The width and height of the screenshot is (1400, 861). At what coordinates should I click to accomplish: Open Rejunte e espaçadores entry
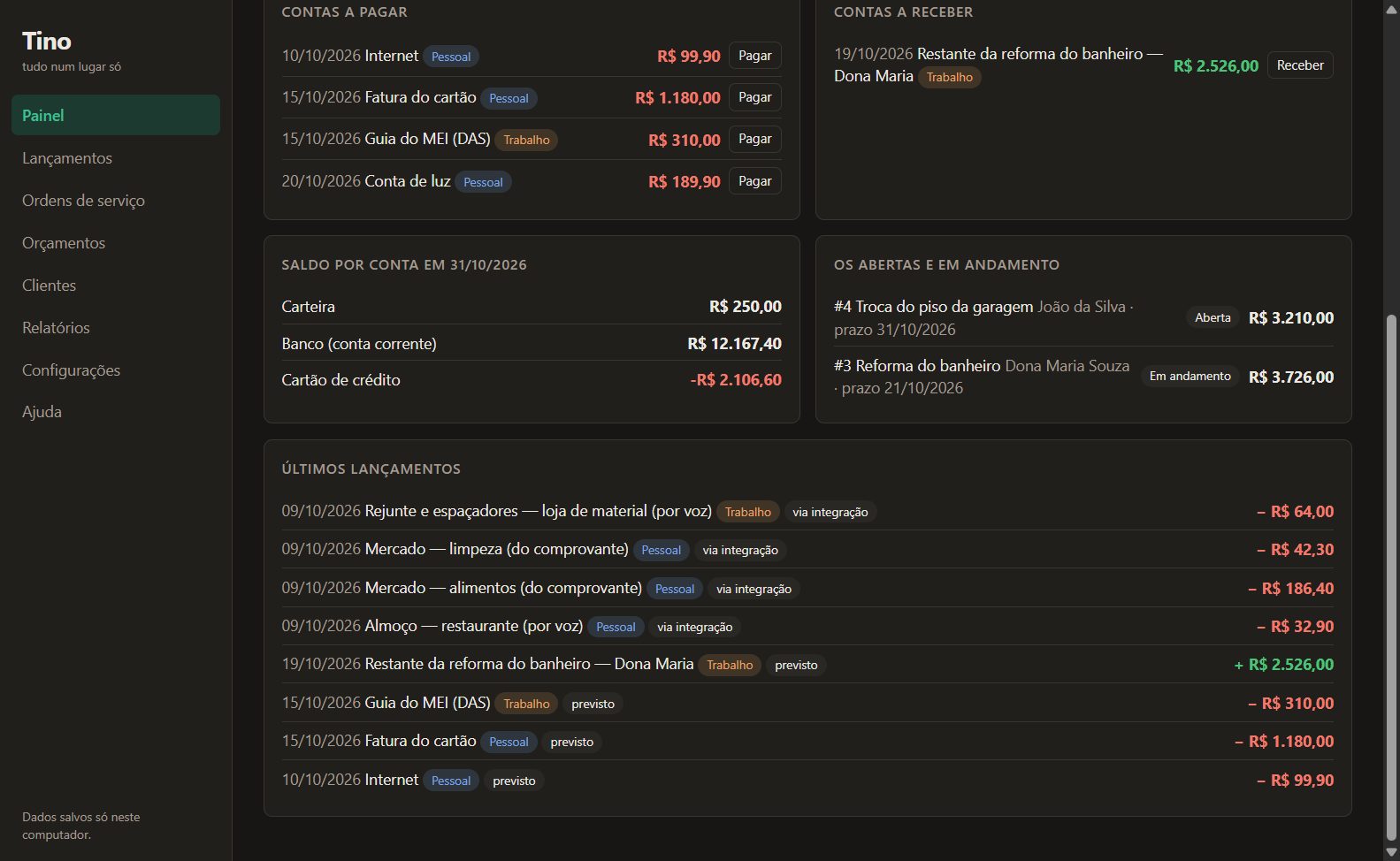[807, 511]
